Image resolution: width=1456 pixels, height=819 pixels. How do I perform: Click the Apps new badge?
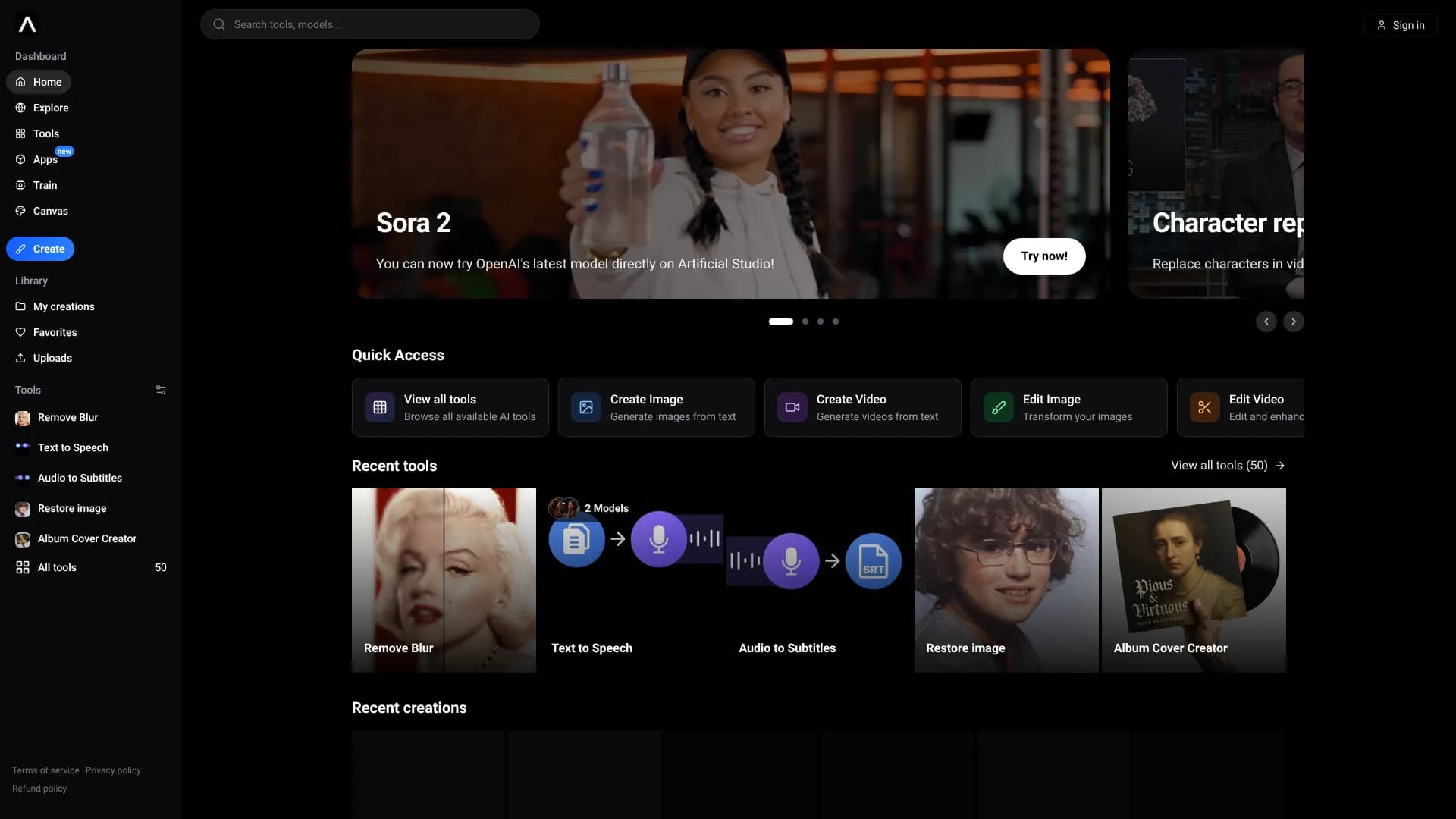[64, 152]
